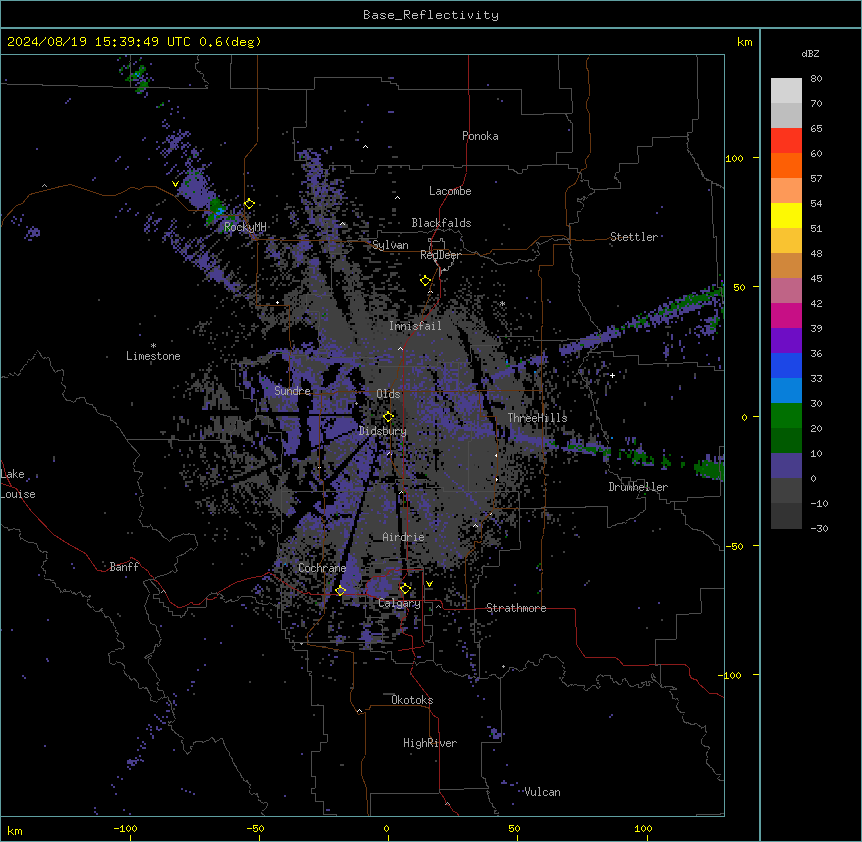Click the Stettler city label
This screenshot has height=842, width=862.
pos(634,237)
